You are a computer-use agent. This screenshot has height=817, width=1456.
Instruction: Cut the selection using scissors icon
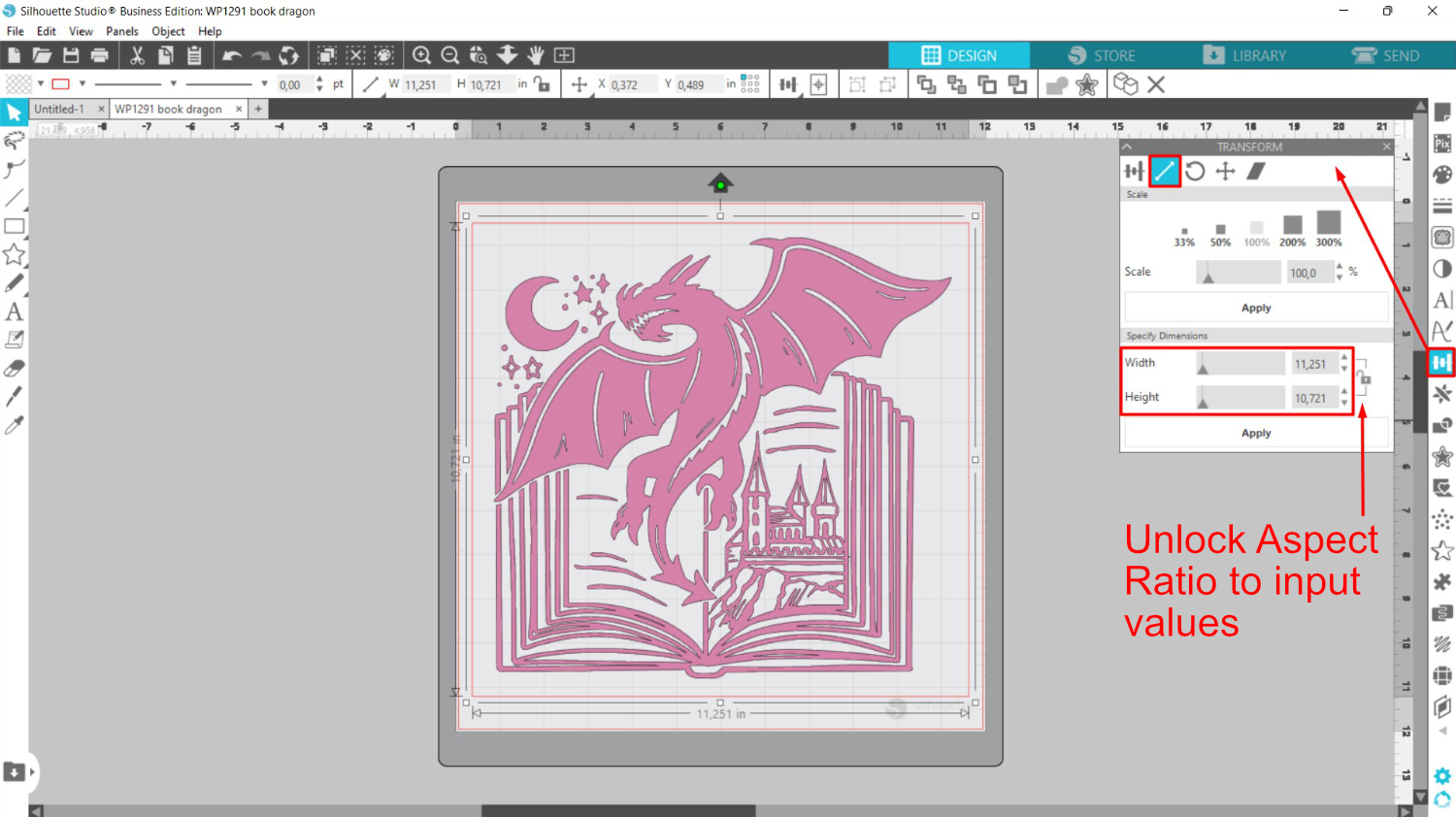tap(137, 55)
